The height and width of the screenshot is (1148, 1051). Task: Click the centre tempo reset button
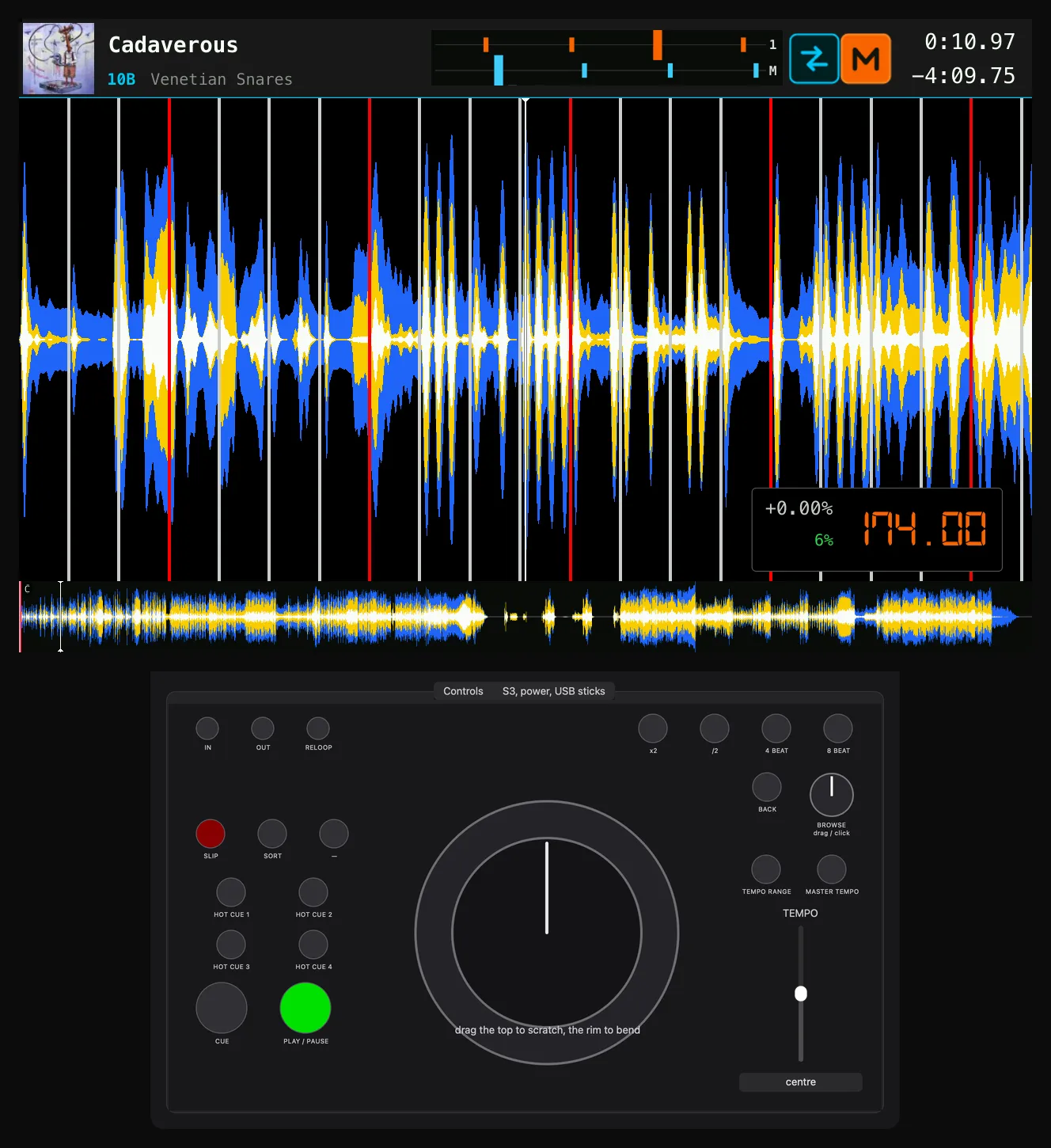tap(801, 1082)
